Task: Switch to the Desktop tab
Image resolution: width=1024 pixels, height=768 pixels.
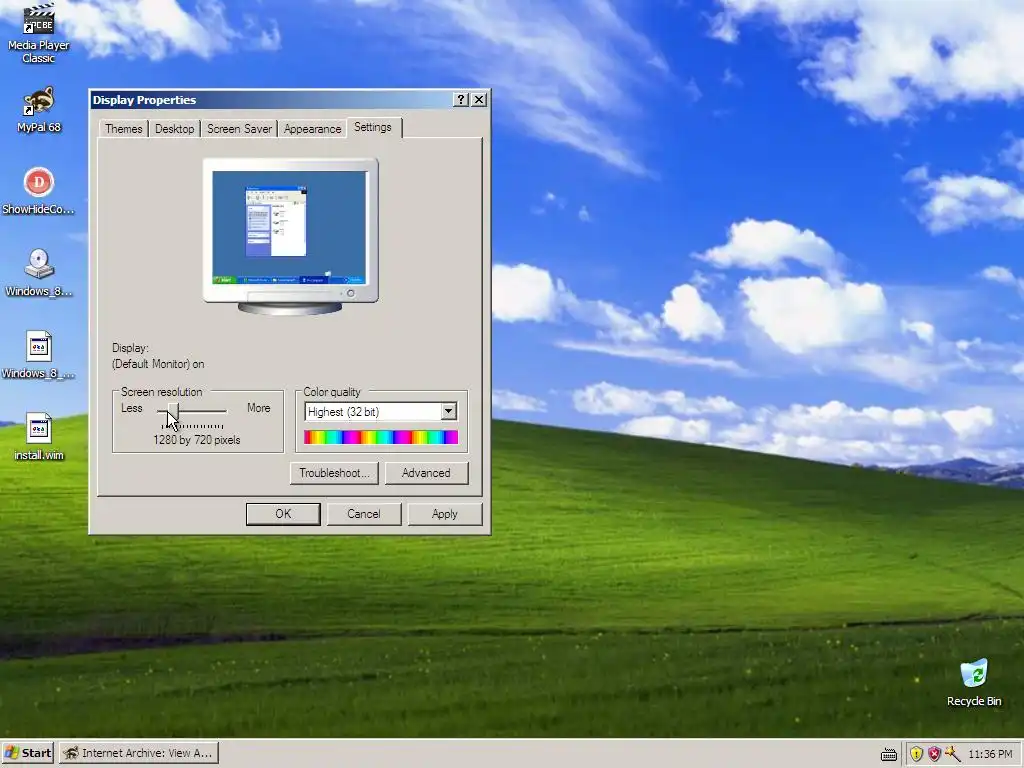Action: tap(174, 129)
